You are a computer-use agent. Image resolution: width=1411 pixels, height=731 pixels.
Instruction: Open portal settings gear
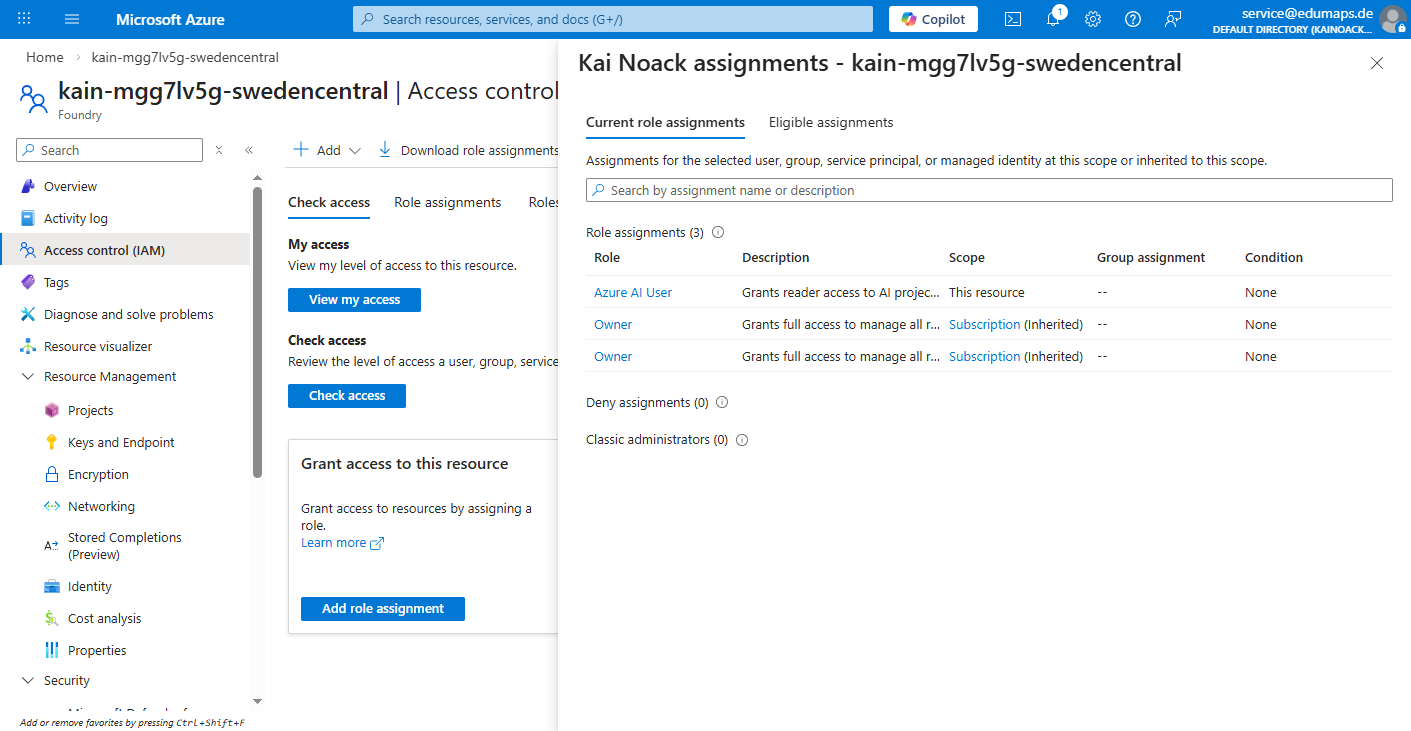tap(1093, 19)
